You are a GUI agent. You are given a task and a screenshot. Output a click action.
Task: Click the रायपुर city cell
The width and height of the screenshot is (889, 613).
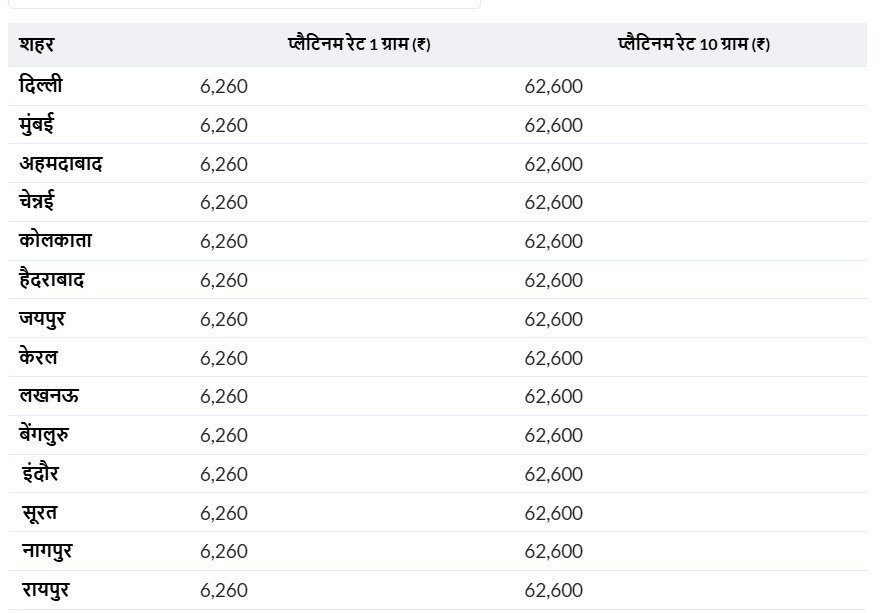click(x=46, y=590)
